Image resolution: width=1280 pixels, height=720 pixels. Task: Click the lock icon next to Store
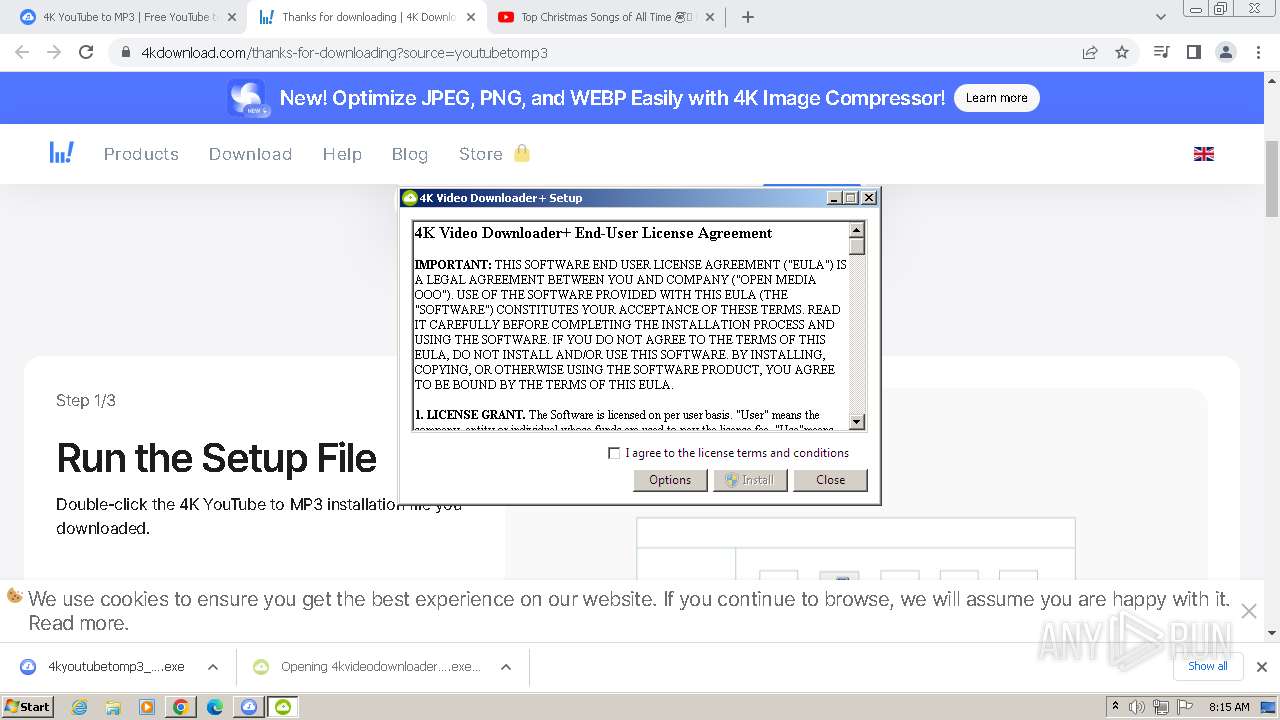(521, 153)
